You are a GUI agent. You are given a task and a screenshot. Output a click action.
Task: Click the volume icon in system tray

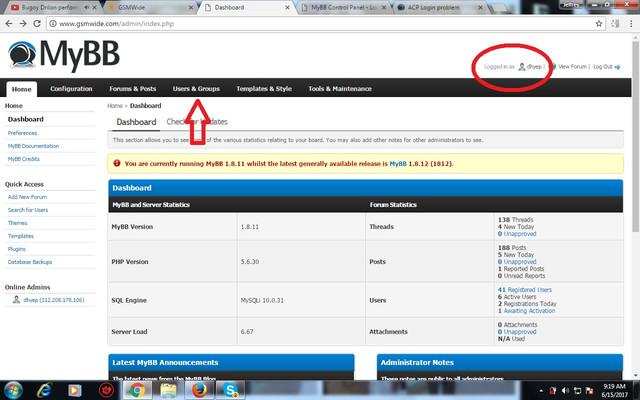point(565,391)
